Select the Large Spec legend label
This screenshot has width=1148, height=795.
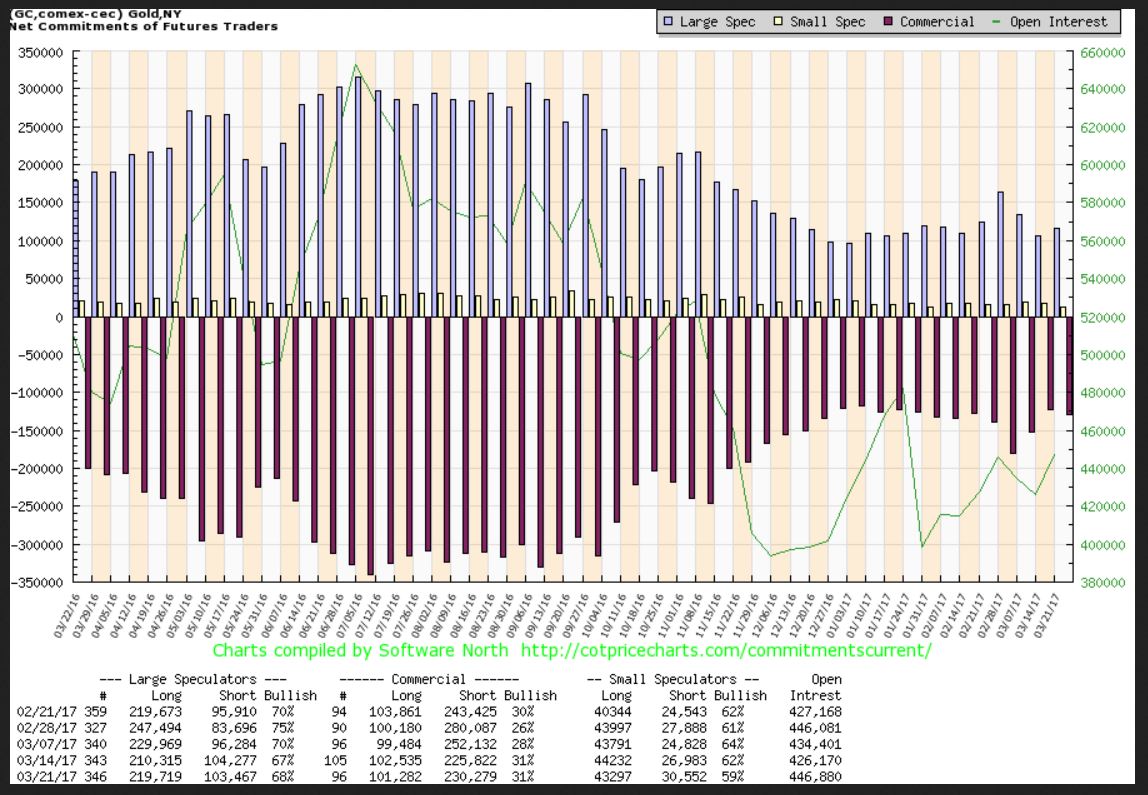[718, 21]
